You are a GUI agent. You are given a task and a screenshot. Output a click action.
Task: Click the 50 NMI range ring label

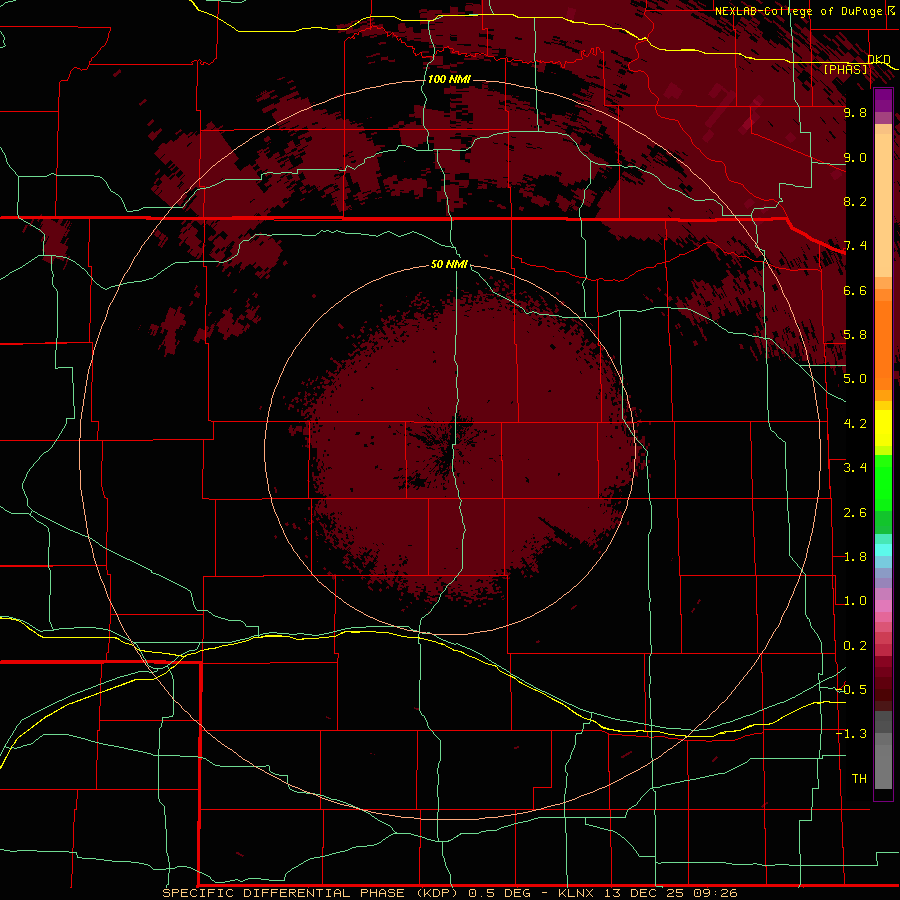click(449, 264)
